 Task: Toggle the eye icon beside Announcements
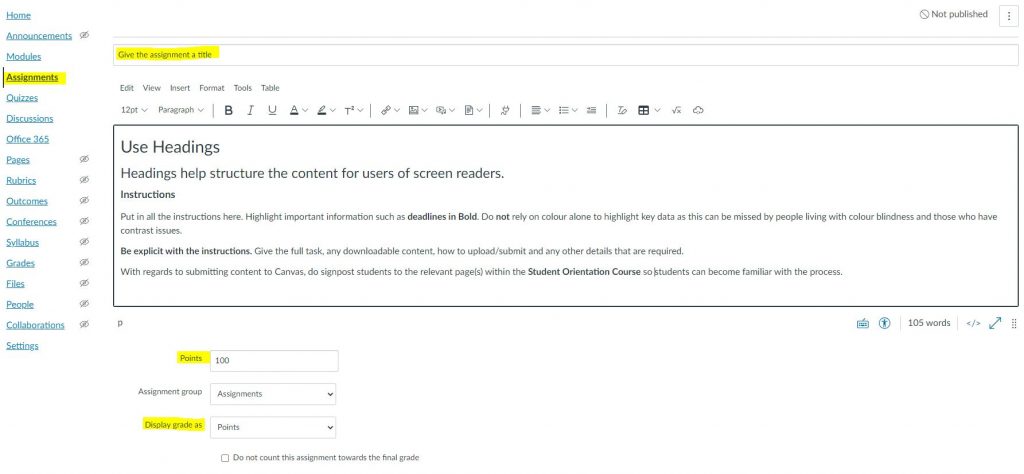(85, 35)
